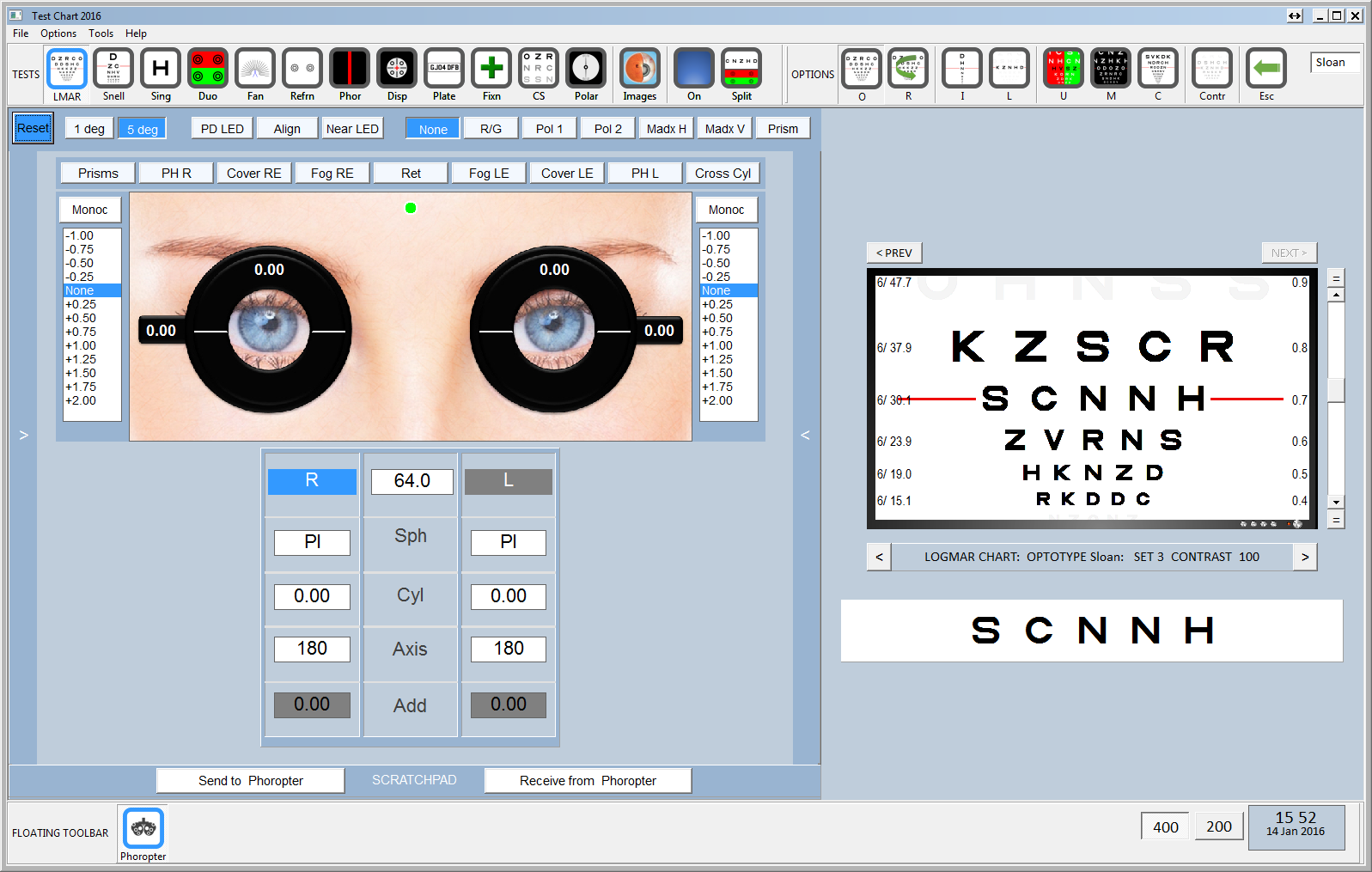Open the Options menu

[x=58, y=34]
